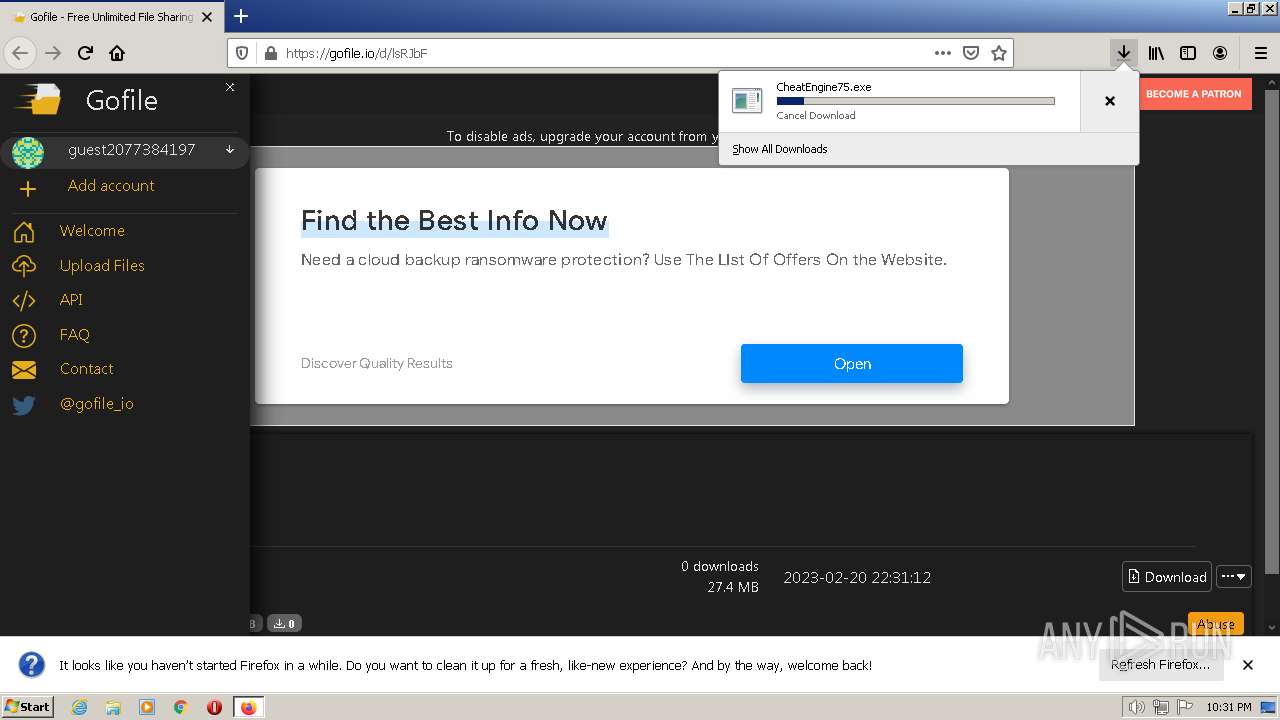Image resolution: width=1280 pixels, height=720 pixels.
Task: Show All Downloads
Action: click(x=780, y=149)
